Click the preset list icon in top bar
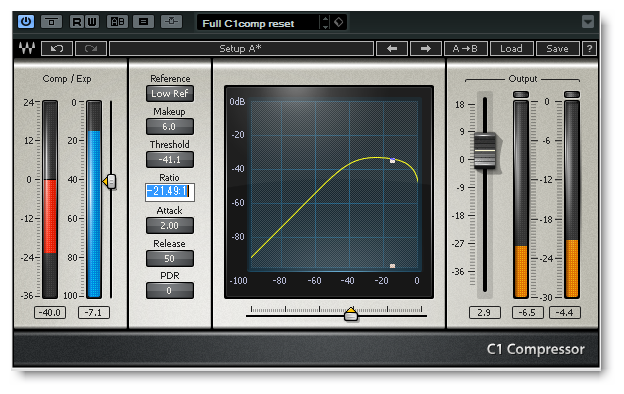 coord(144,21)
